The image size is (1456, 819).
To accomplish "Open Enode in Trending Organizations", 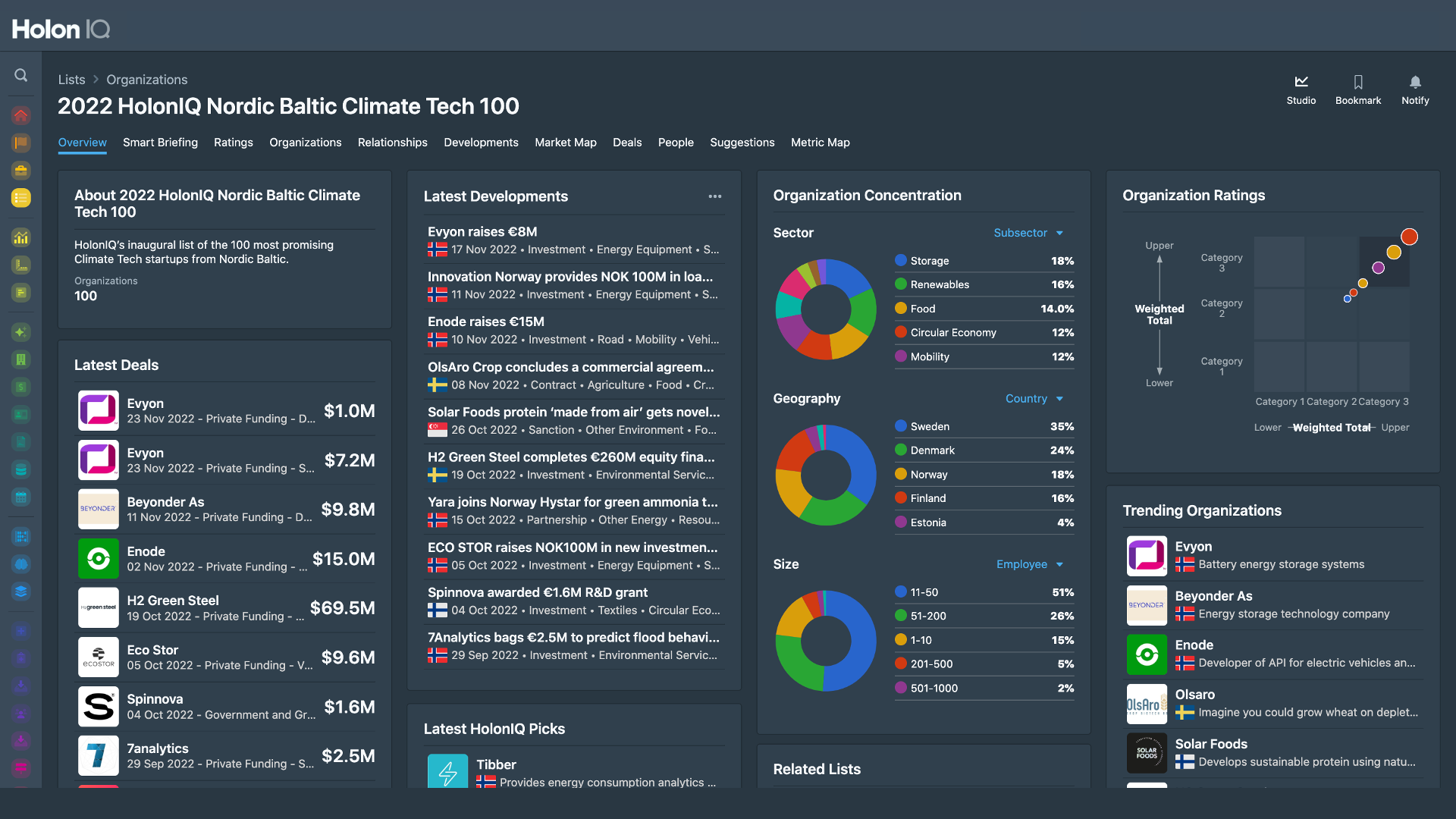I will pyautogui.click(x=1273, y=654).
